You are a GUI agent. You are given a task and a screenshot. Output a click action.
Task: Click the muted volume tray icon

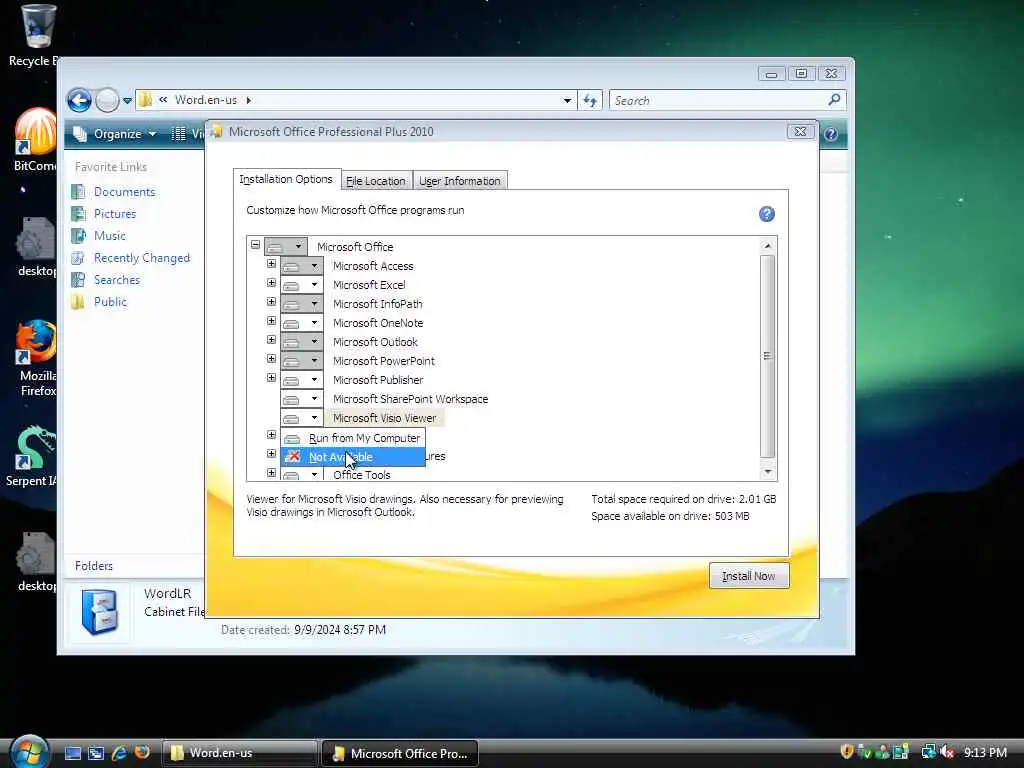[947, 752]
